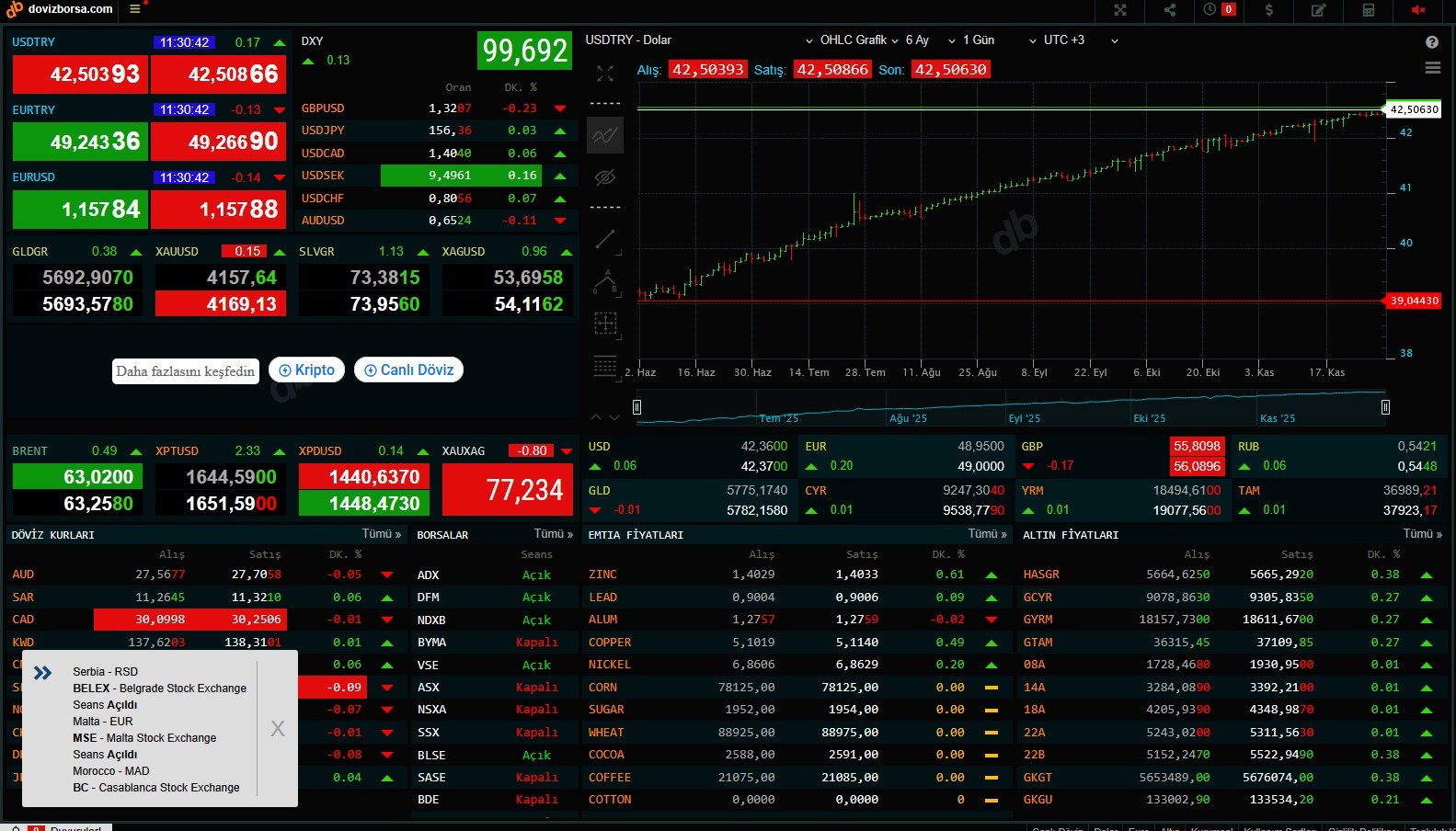Click the left handle of chart range slider
The width and height of the screenshot is (1456, 831).
tap(636, 407)
